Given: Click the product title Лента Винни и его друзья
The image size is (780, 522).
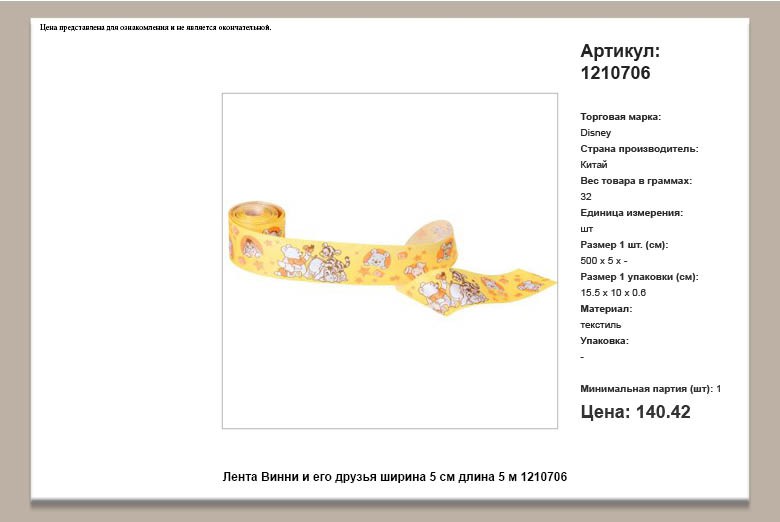Looking at the screenshot, I should [394, 477].
